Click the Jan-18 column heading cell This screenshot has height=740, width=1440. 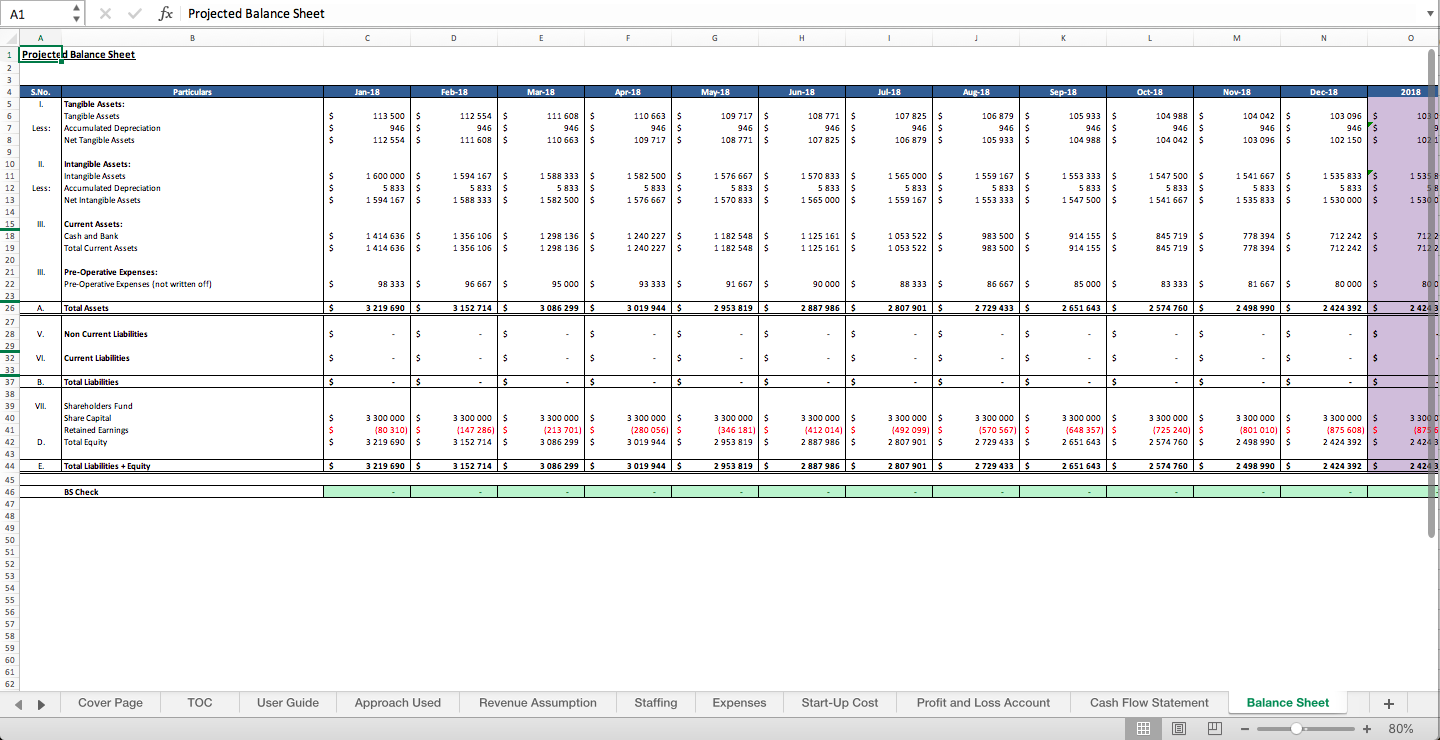[x=367, y=92]
